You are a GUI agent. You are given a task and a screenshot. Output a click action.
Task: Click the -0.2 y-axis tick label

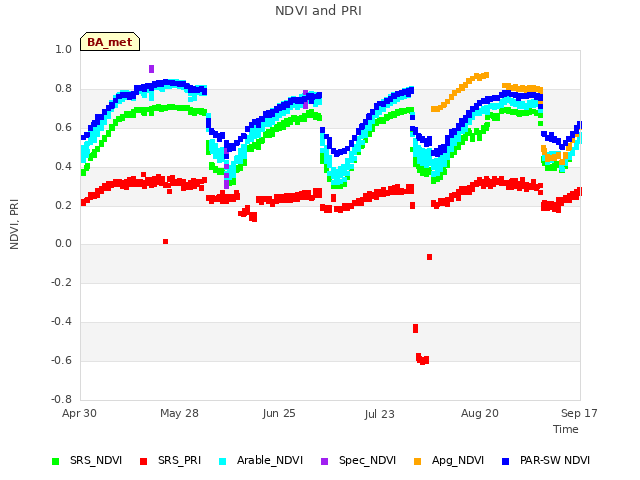tap(61, 282)
